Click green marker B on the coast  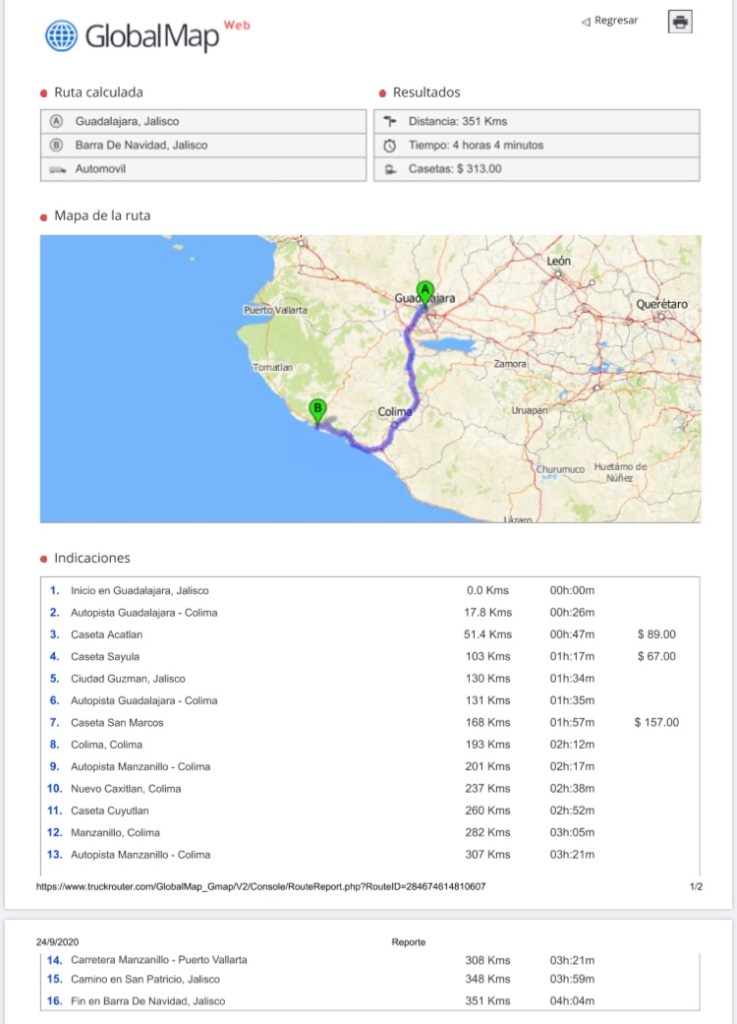coord(317,410)
